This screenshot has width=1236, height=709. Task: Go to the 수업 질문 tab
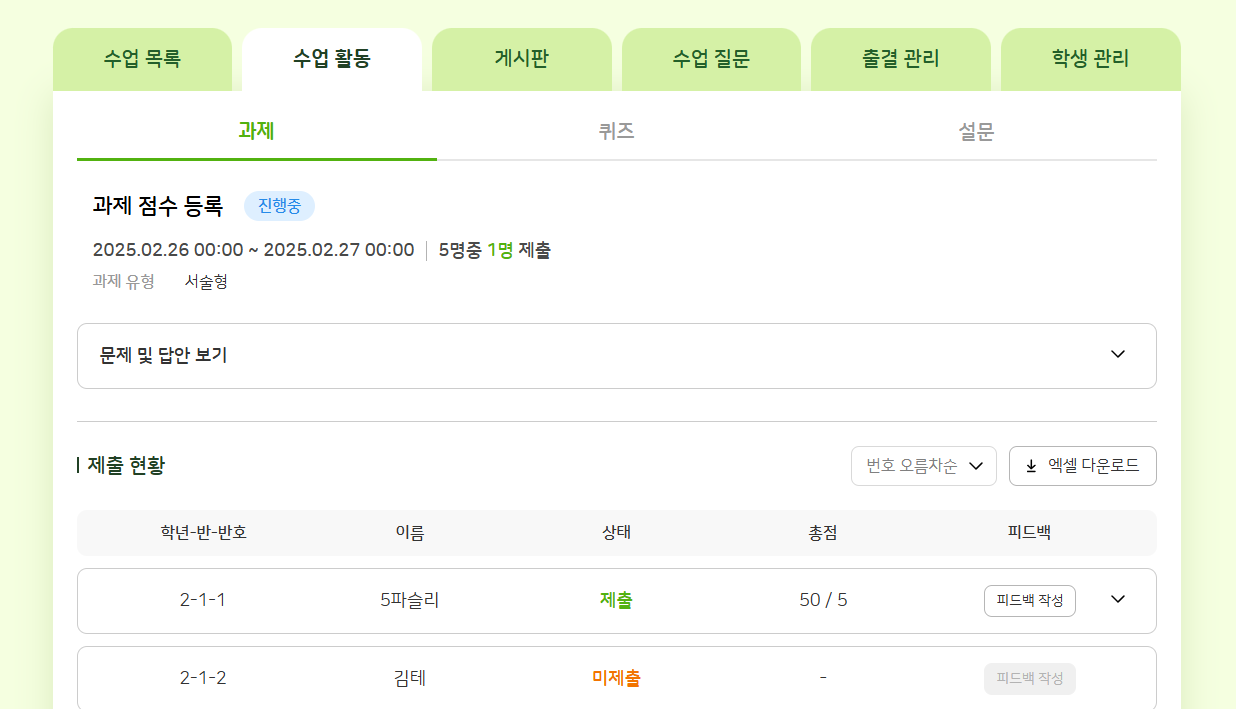pos(711,59)
